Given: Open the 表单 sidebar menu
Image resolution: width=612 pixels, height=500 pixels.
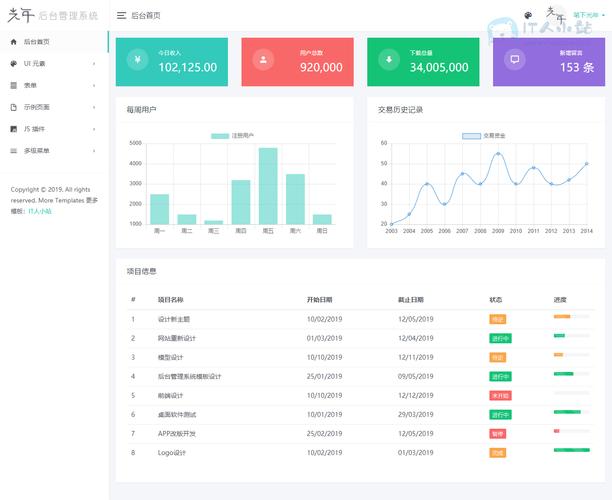Looking at the screenshot, I should click(54, 85).
